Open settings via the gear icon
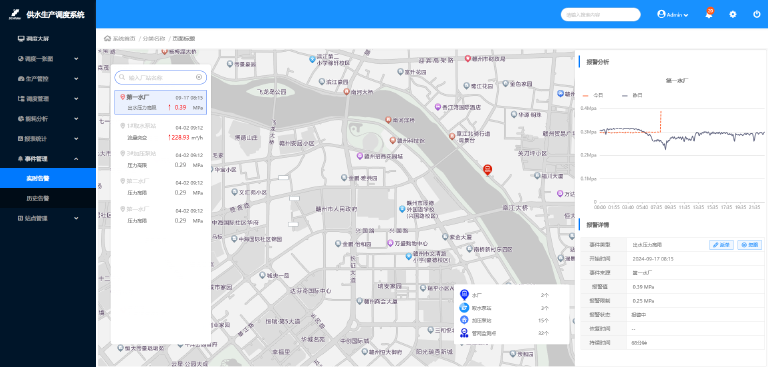Image resolution: width=768 pixels, height=367 pixels. pos(733,14)
